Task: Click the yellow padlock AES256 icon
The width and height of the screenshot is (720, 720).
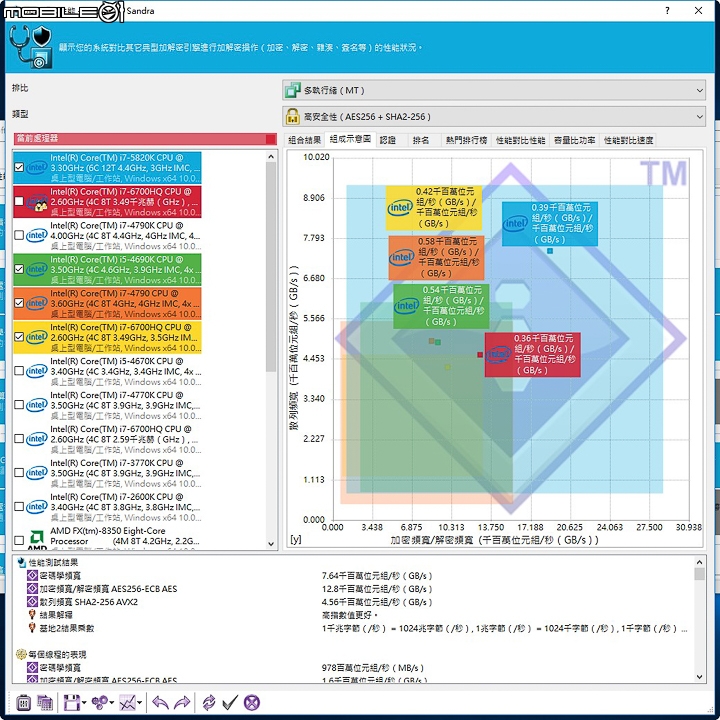Action: click(x=292, y=117)
